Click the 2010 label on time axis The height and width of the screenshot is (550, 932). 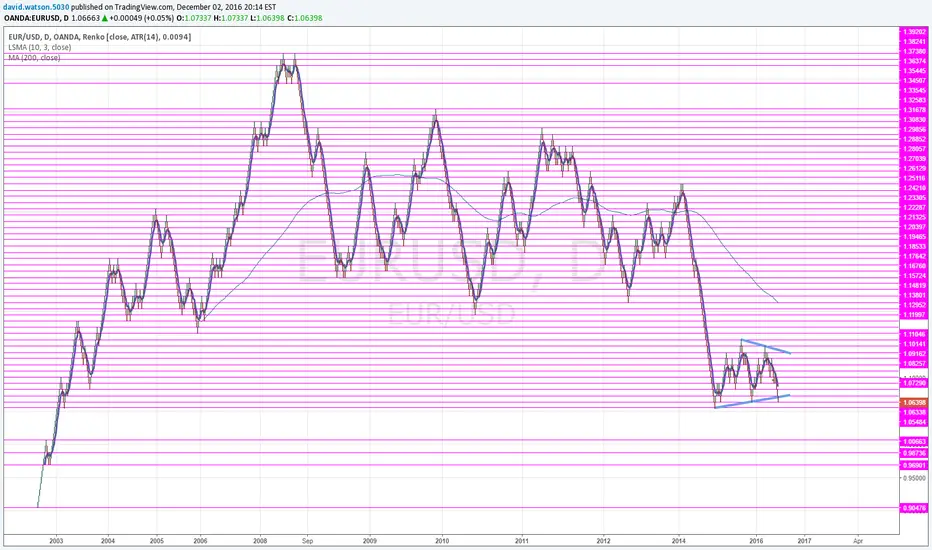point(442,541)
